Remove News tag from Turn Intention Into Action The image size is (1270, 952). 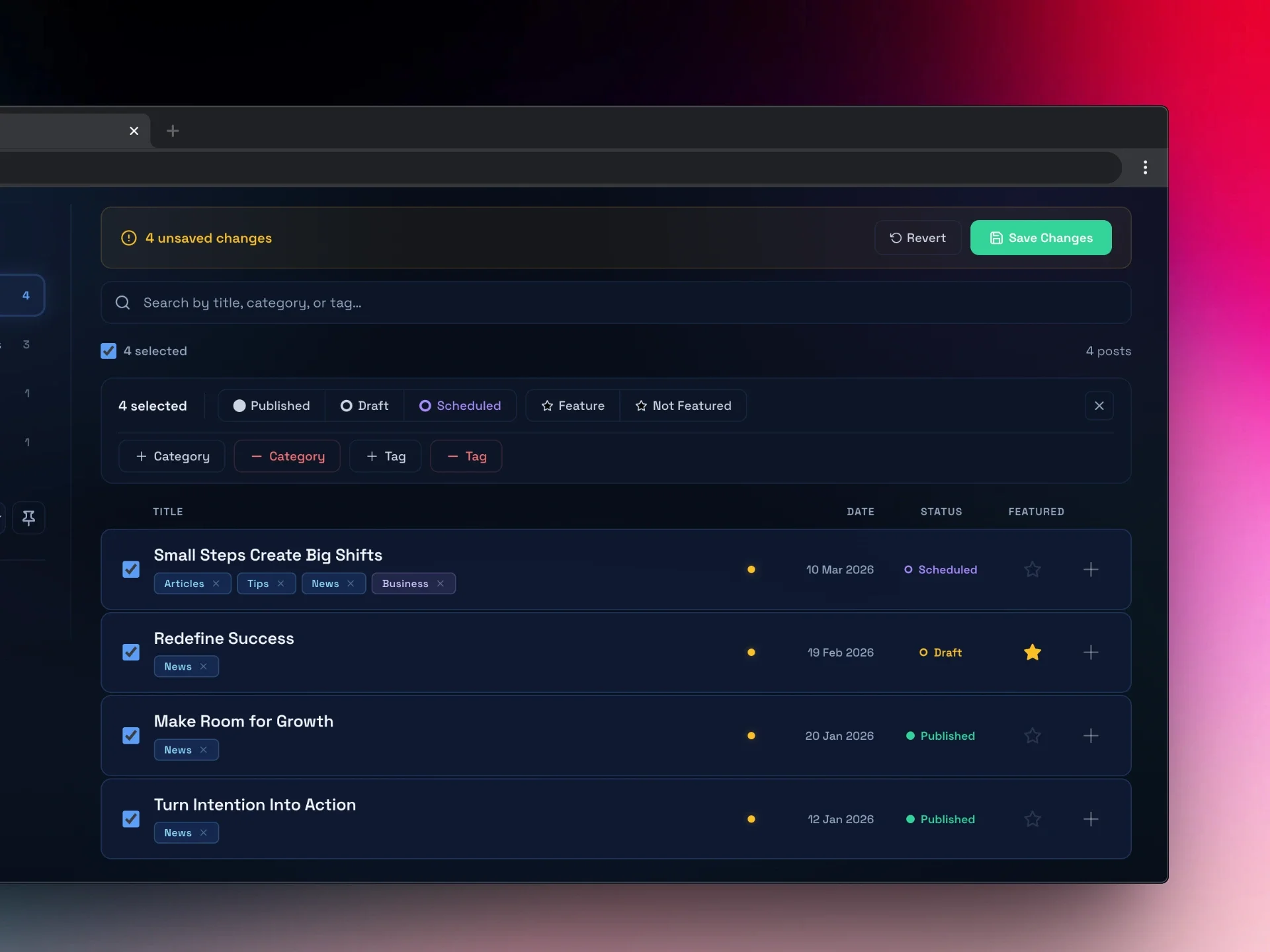(x=204, y=833)
